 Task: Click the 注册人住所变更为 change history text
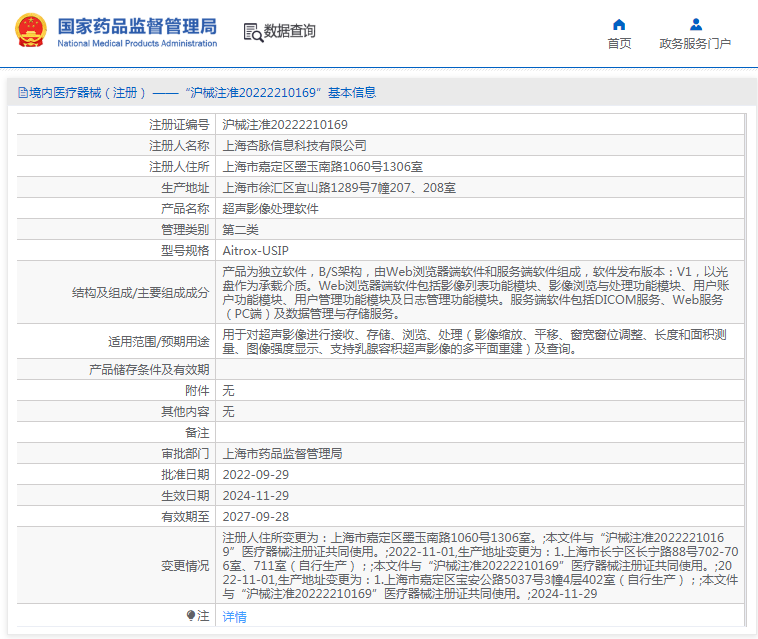click(481, 566)
